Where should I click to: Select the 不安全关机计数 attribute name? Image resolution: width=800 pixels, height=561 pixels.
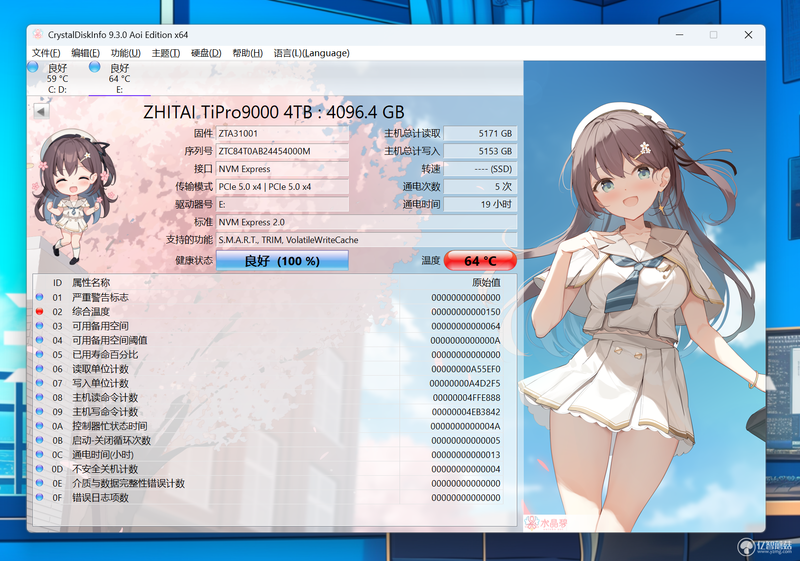pyautogui.click(x=105, y=469)
